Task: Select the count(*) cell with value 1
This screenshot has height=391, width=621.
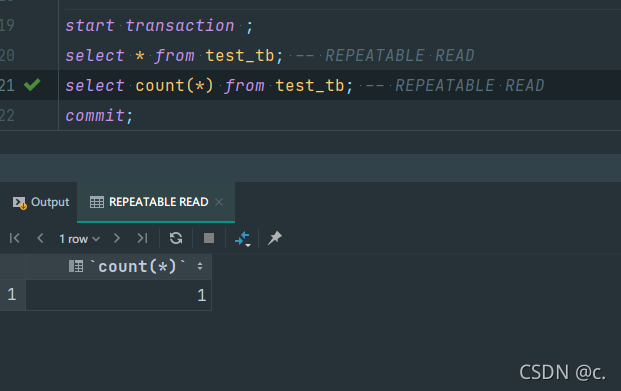Action: coord(119,295)
